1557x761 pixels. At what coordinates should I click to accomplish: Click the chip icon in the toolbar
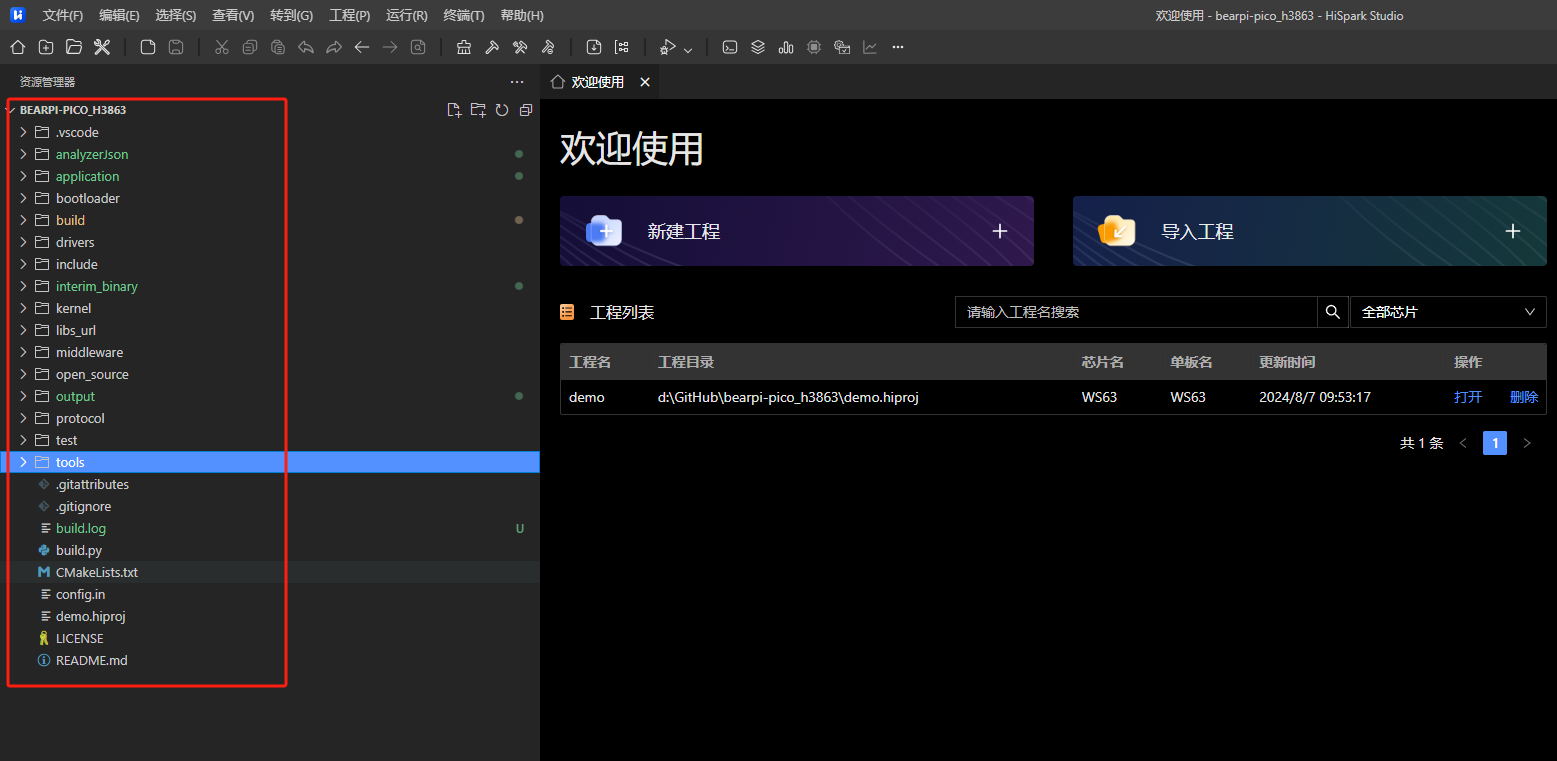click(814, 47)
